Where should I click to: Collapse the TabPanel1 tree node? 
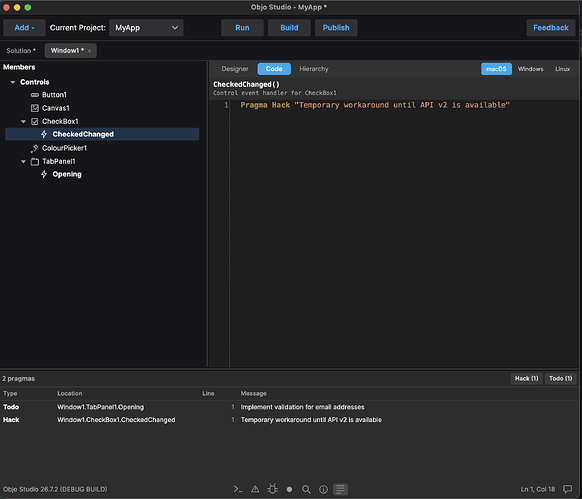pos(23,162)
